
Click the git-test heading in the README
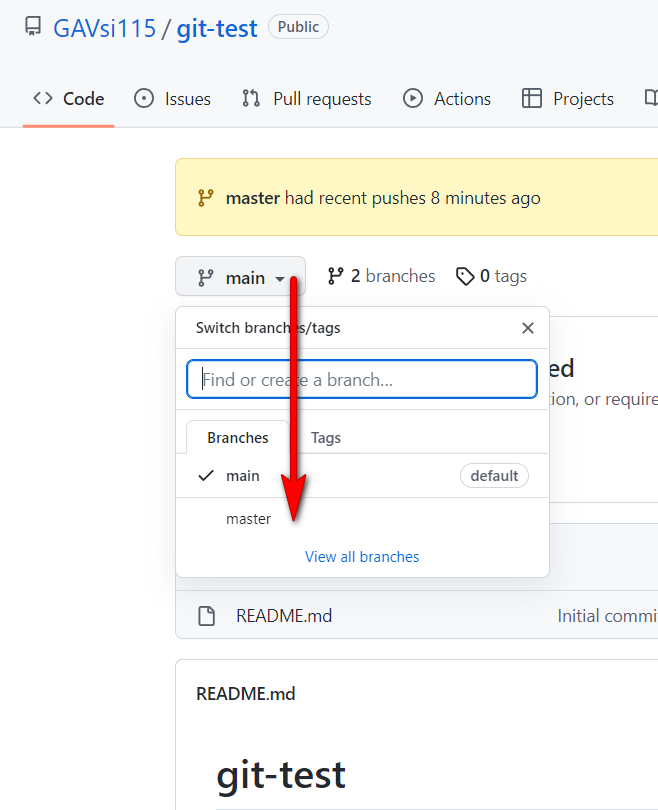[281, 776]
